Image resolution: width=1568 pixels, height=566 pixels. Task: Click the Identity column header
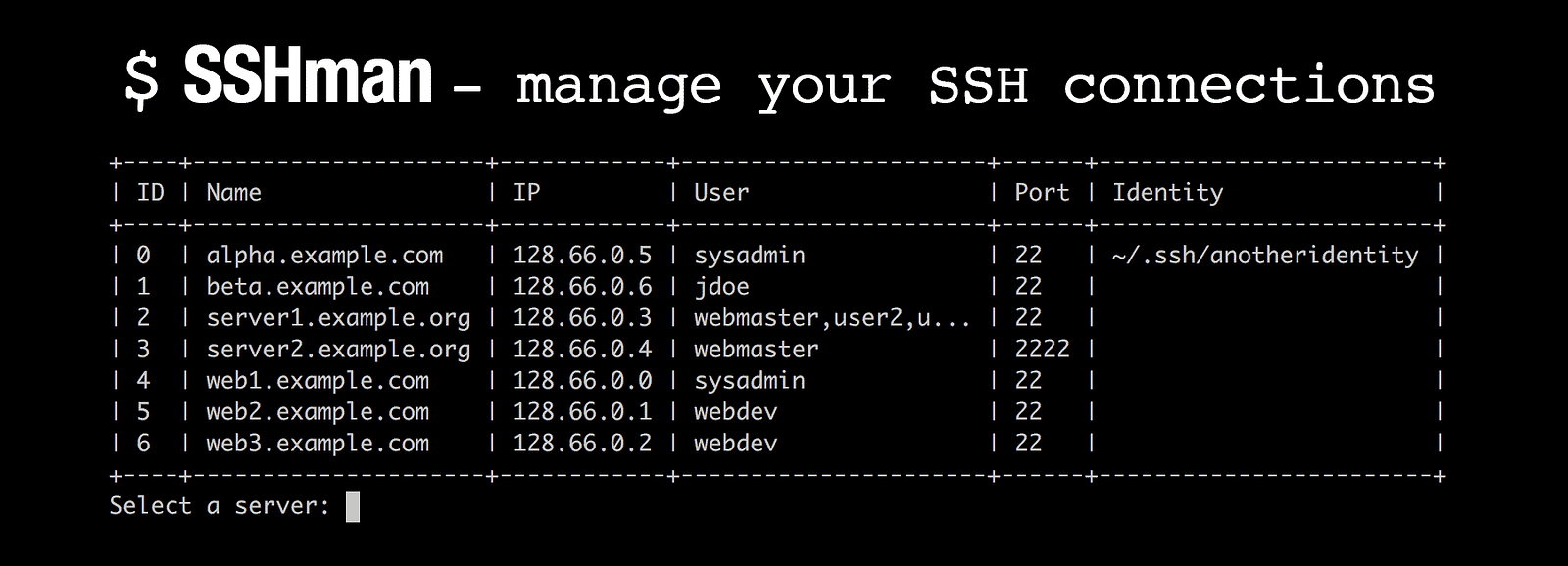click(1167, 193)
